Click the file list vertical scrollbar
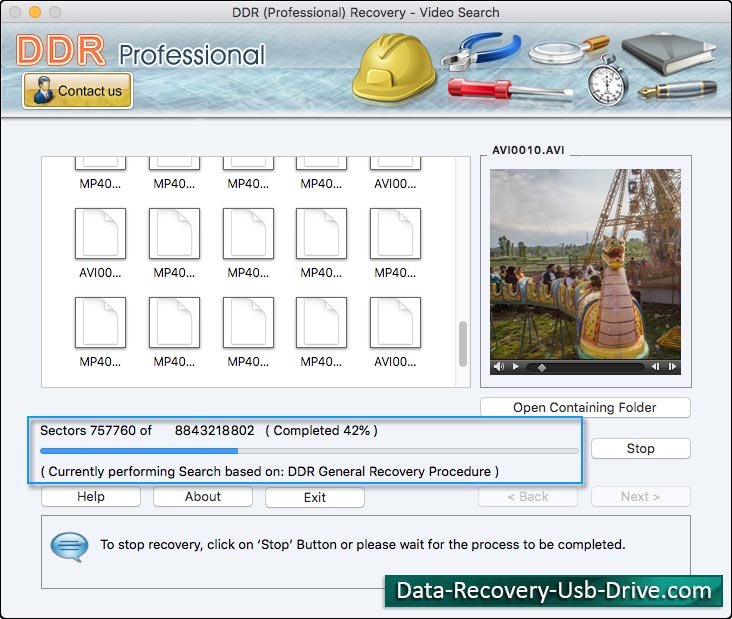 pyautogui.click(x=463, y=344)
